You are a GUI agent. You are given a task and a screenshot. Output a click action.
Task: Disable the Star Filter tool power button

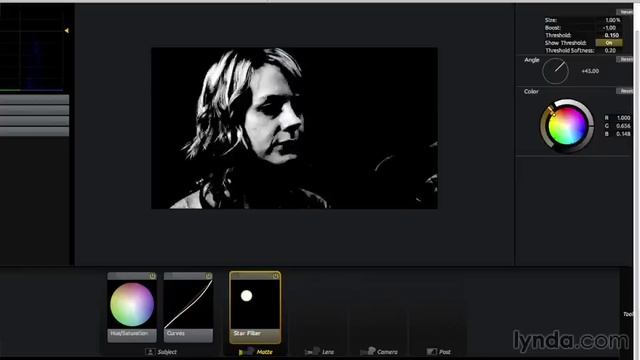276,276
